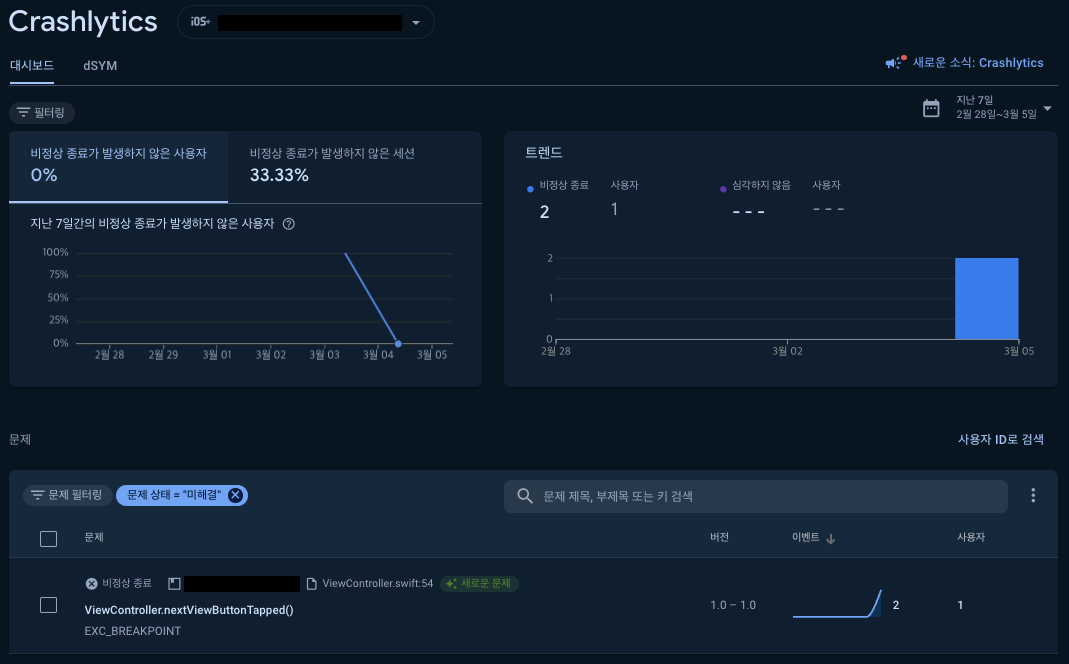Switch to the dSYM tab
1069x664 pixels.
point(100,65)
